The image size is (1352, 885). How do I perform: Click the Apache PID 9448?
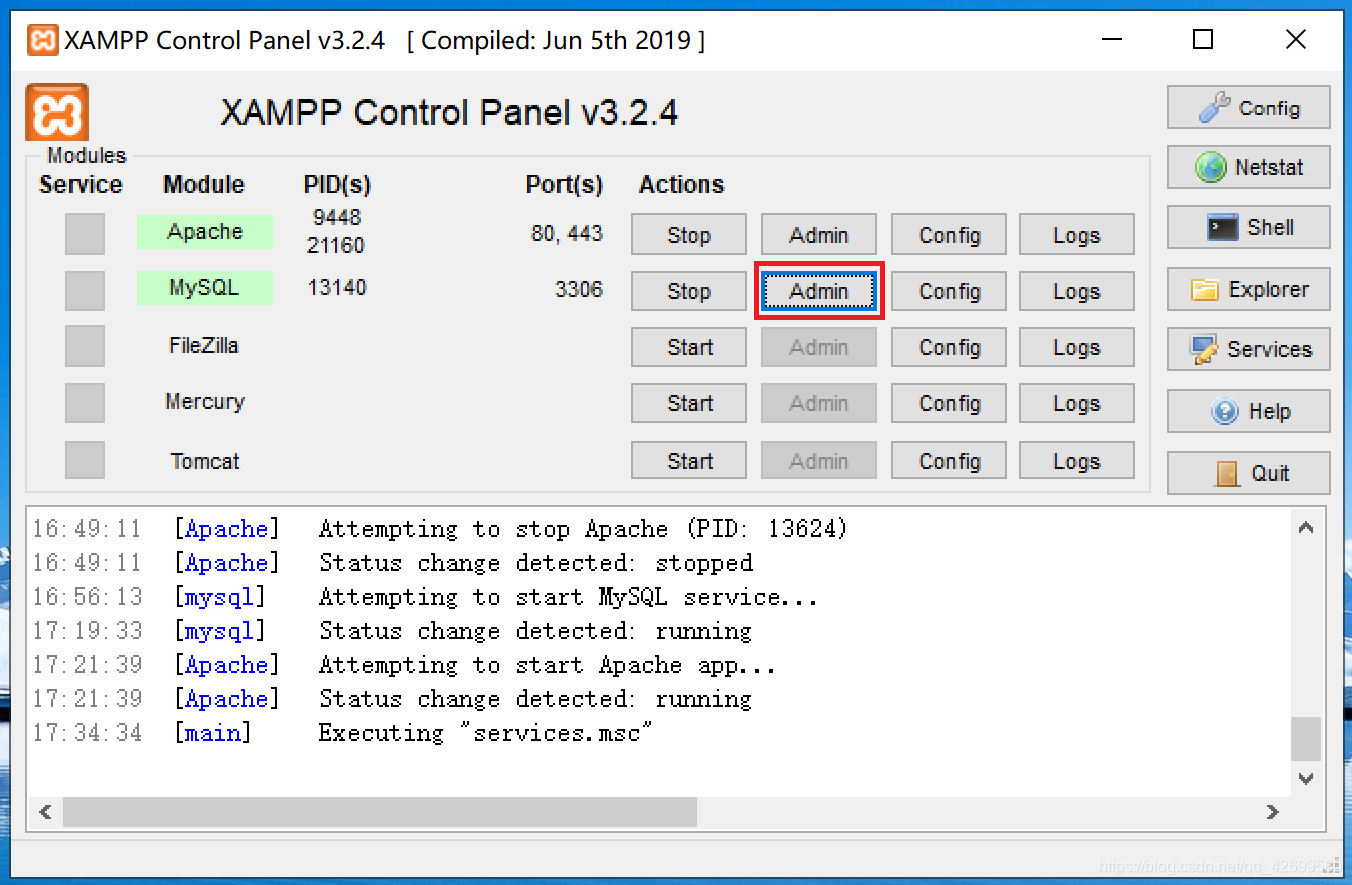[x=337, y=217]
